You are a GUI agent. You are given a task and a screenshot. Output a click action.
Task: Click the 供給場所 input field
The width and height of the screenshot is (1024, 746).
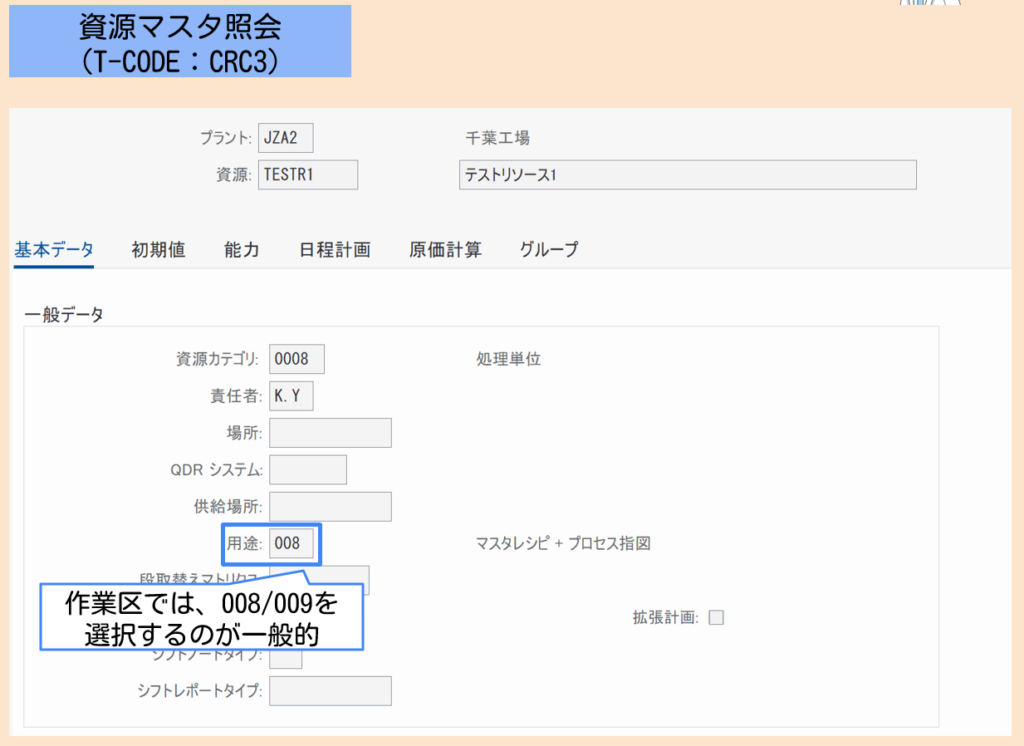[330, 506]
